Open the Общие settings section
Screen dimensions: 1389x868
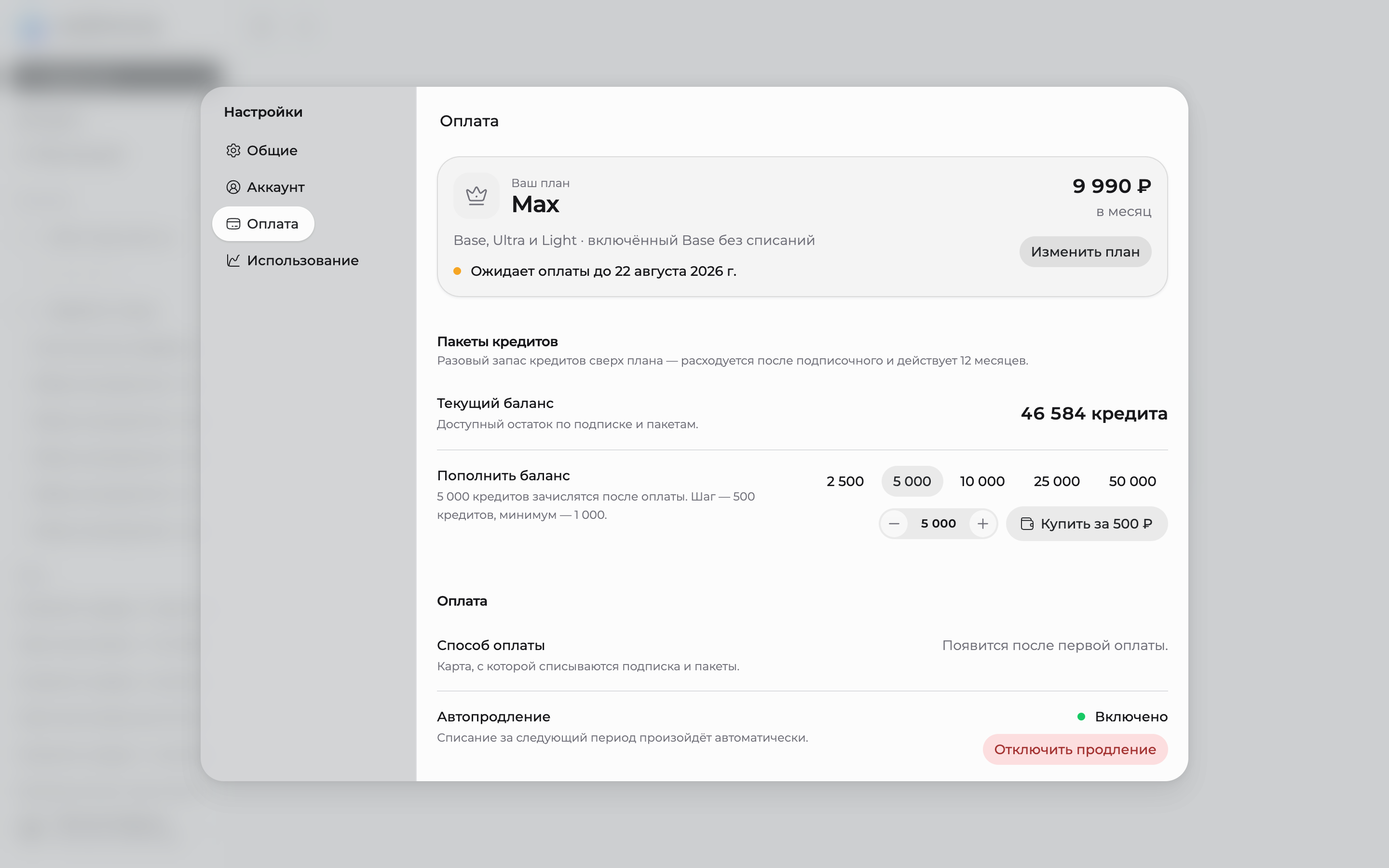[262, 150]
